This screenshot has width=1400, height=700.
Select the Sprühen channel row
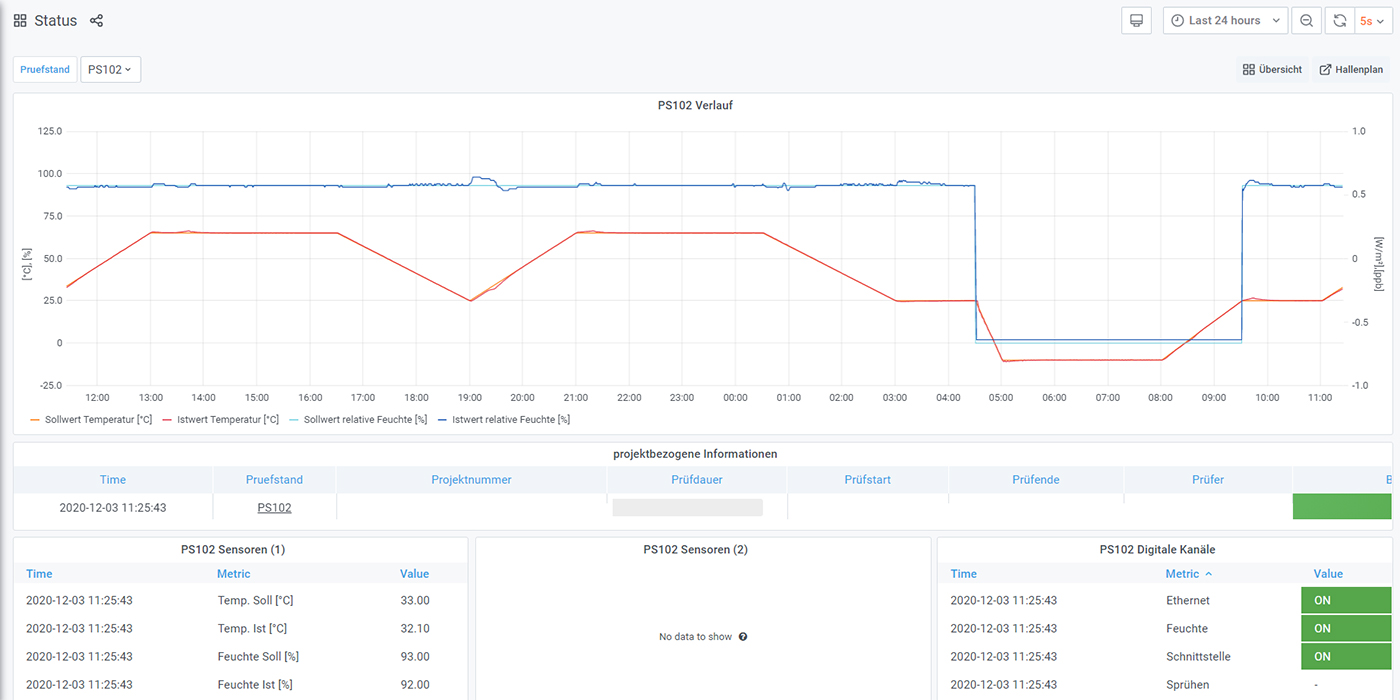click(x=1165, y=685)
